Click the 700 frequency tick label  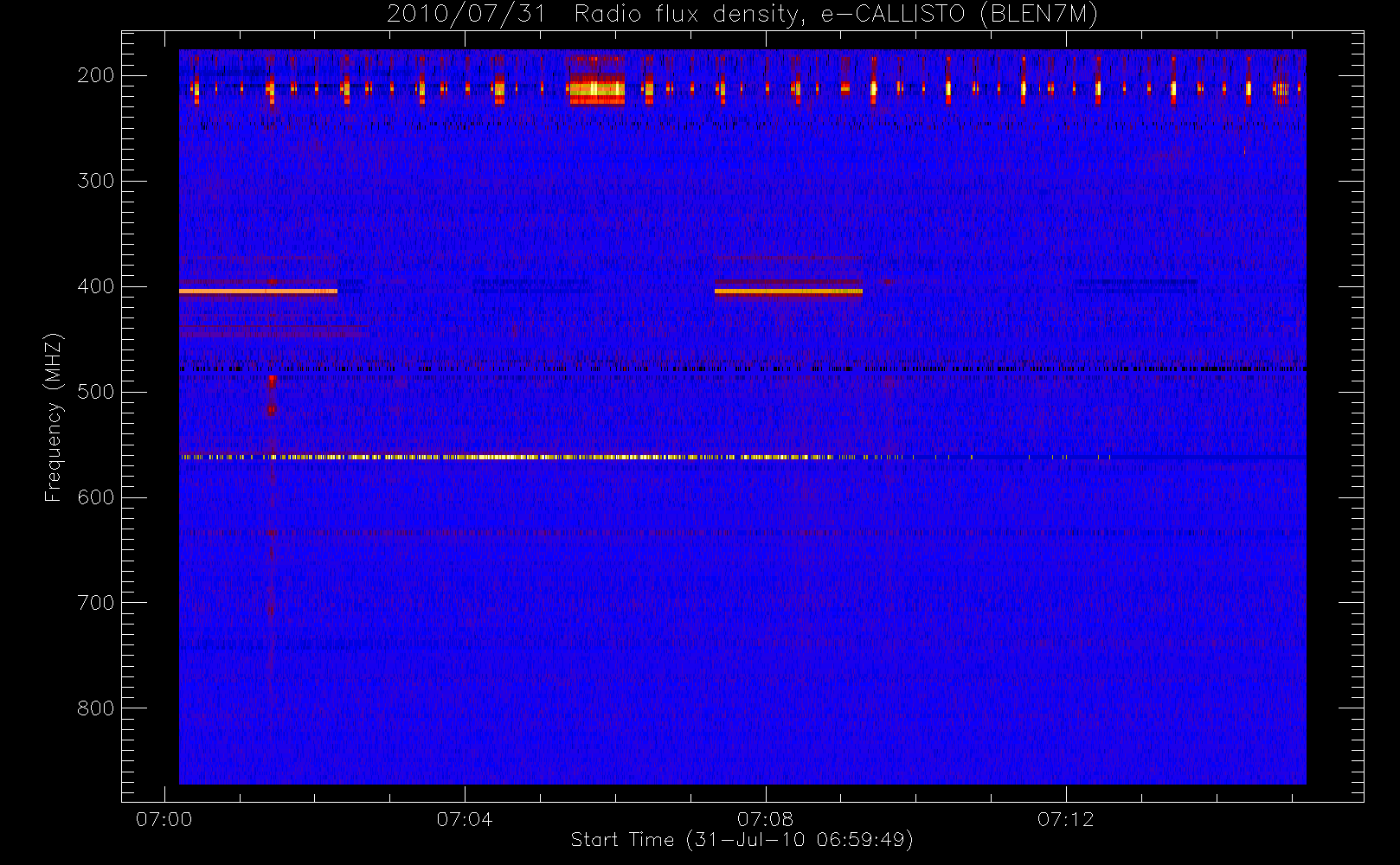point(96,603)
